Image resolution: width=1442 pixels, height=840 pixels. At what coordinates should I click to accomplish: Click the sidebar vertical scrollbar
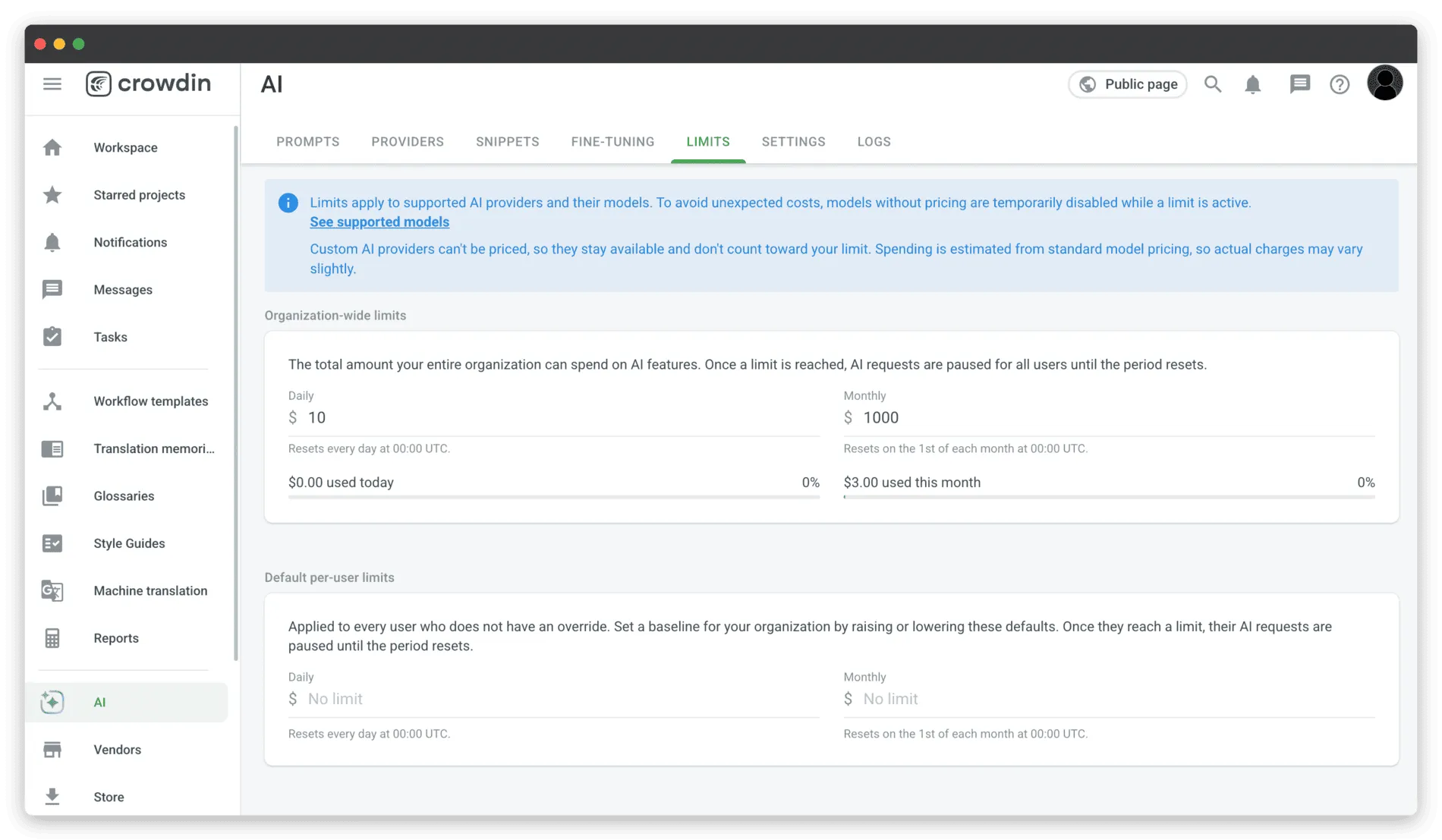[236, 393]
